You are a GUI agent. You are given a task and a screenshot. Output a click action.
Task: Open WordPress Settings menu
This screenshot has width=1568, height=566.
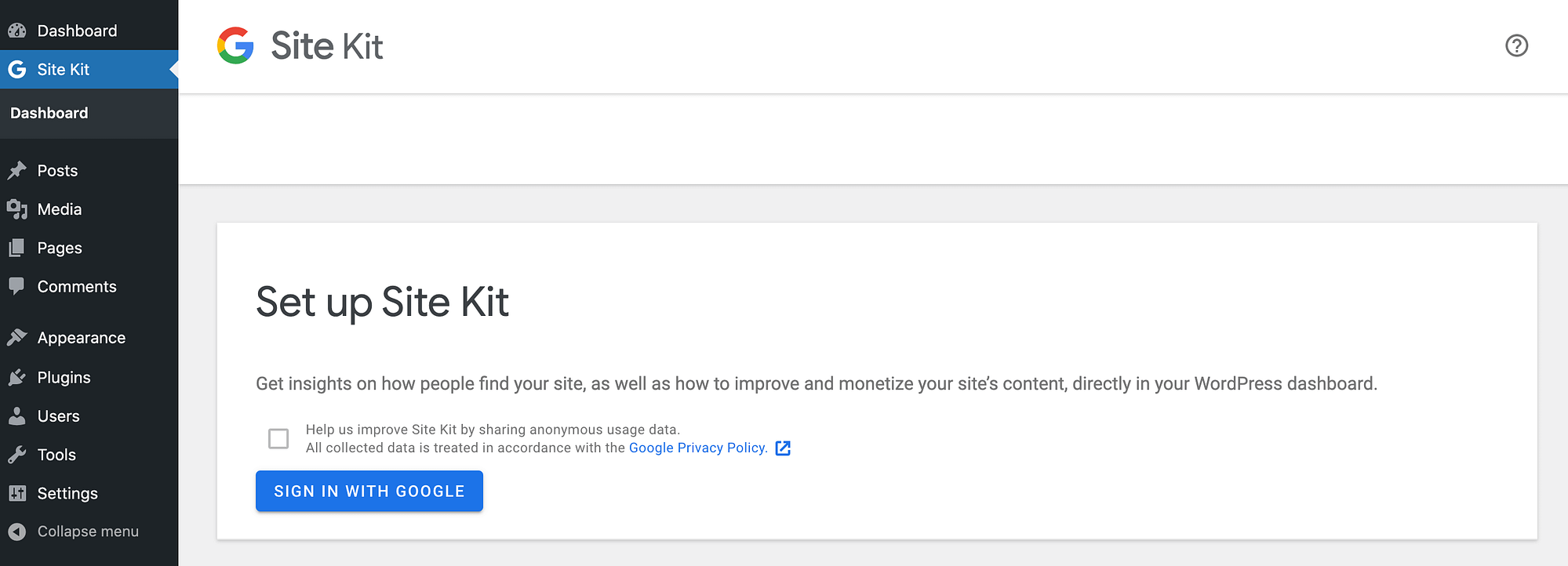click(89, 493)
